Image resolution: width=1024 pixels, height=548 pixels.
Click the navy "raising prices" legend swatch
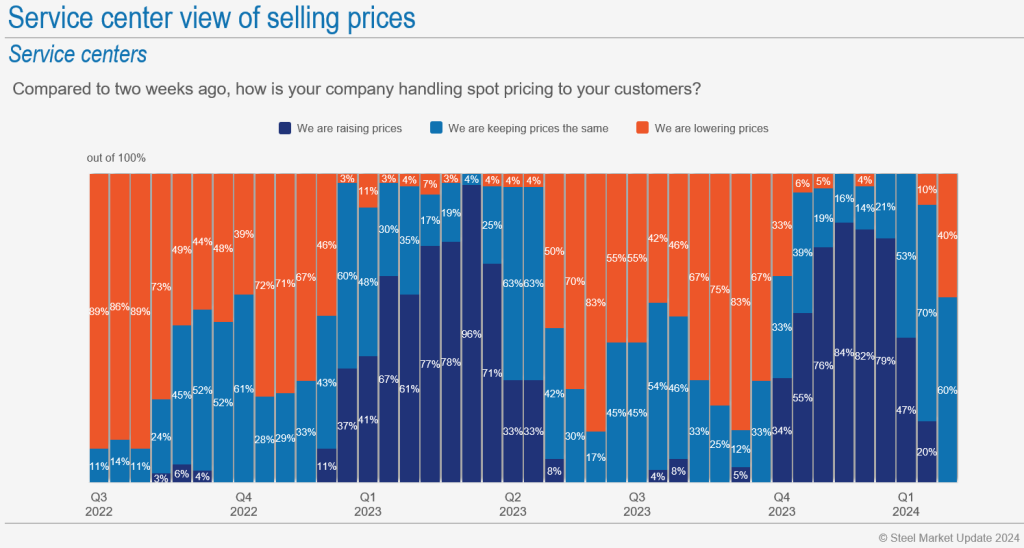[285, 128]
